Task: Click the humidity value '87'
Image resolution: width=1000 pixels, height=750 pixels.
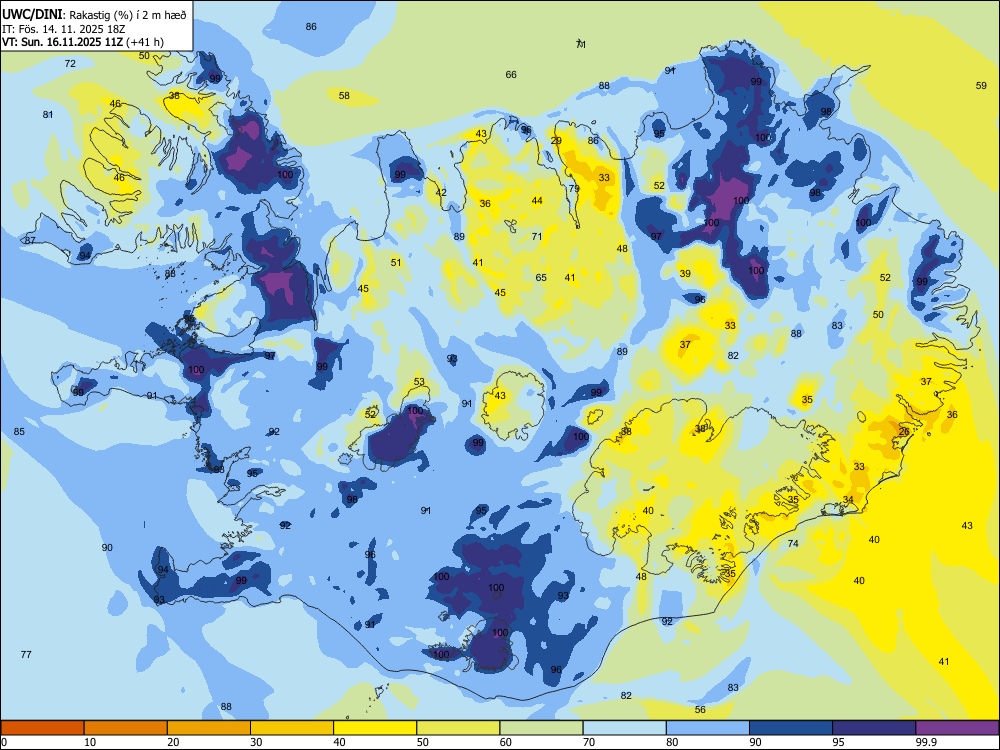Action: 30,240
